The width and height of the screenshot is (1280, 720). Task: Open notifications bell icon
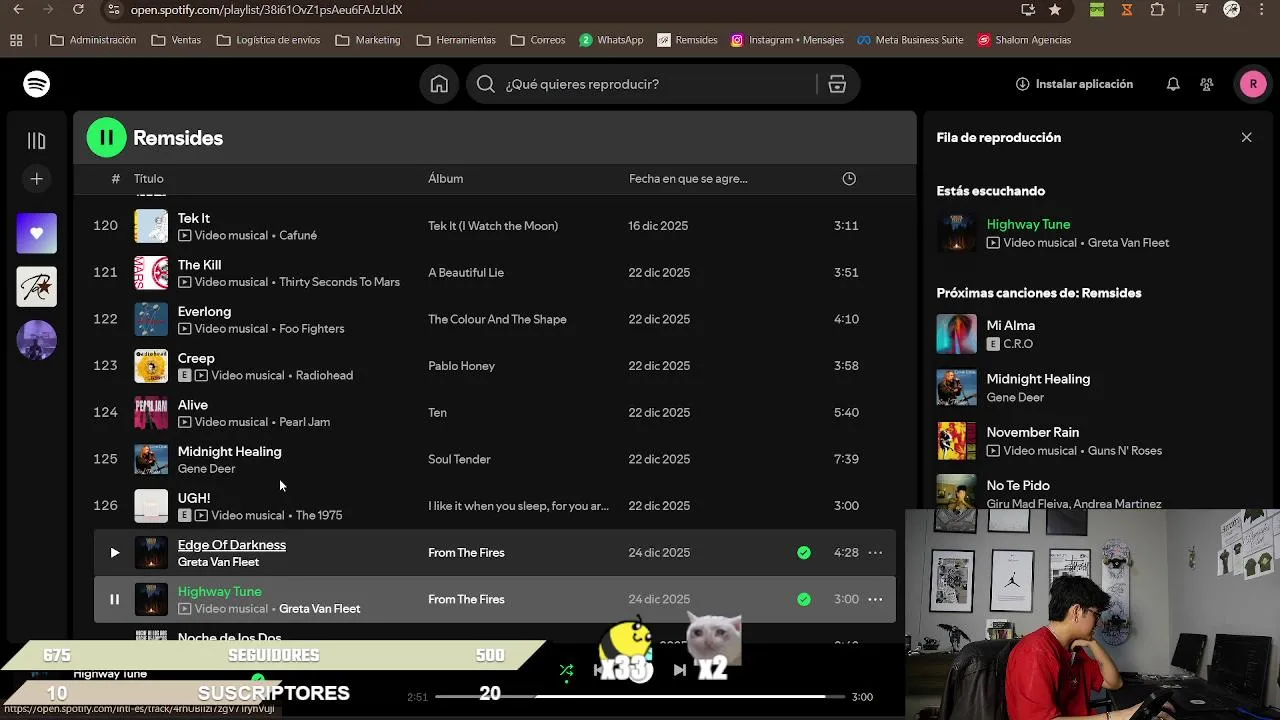tap(1173, 84)
